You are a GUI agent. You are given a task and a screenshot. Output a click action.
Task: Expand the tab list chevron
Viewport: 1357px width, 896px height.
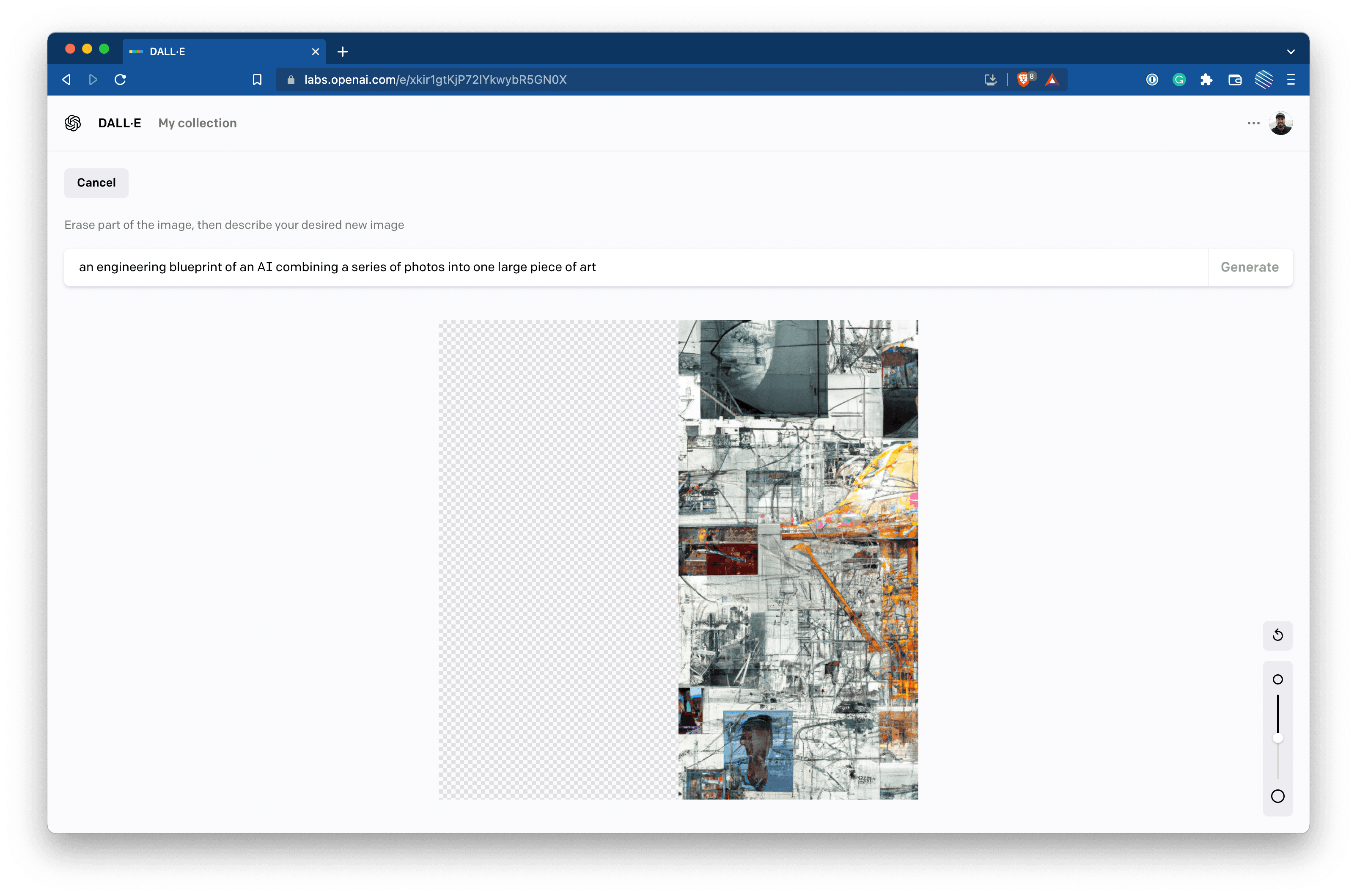coord(1291,52)
